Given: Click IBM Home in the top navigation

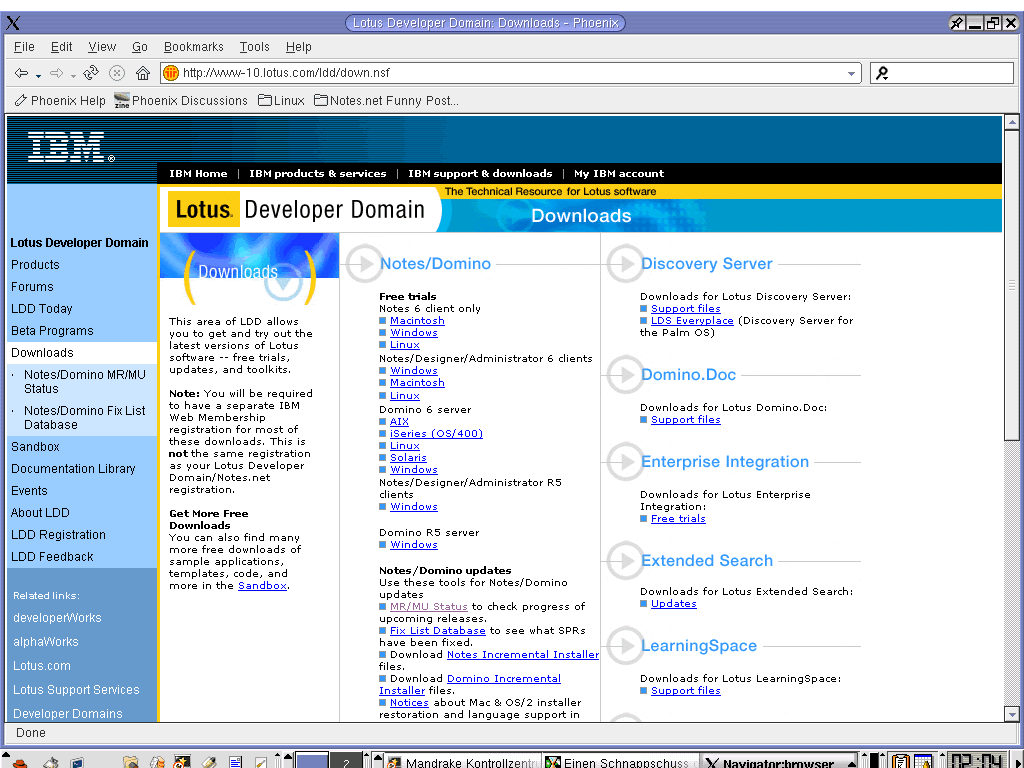Looking at the screenshot, I should tap(199, 174).
